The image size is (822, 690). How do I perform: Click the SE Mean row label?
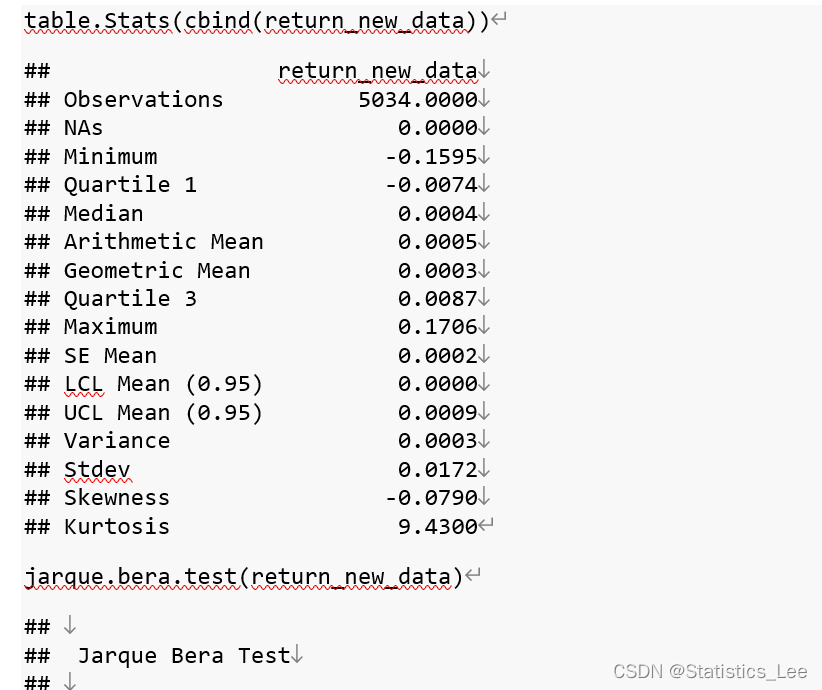(110, 356)
